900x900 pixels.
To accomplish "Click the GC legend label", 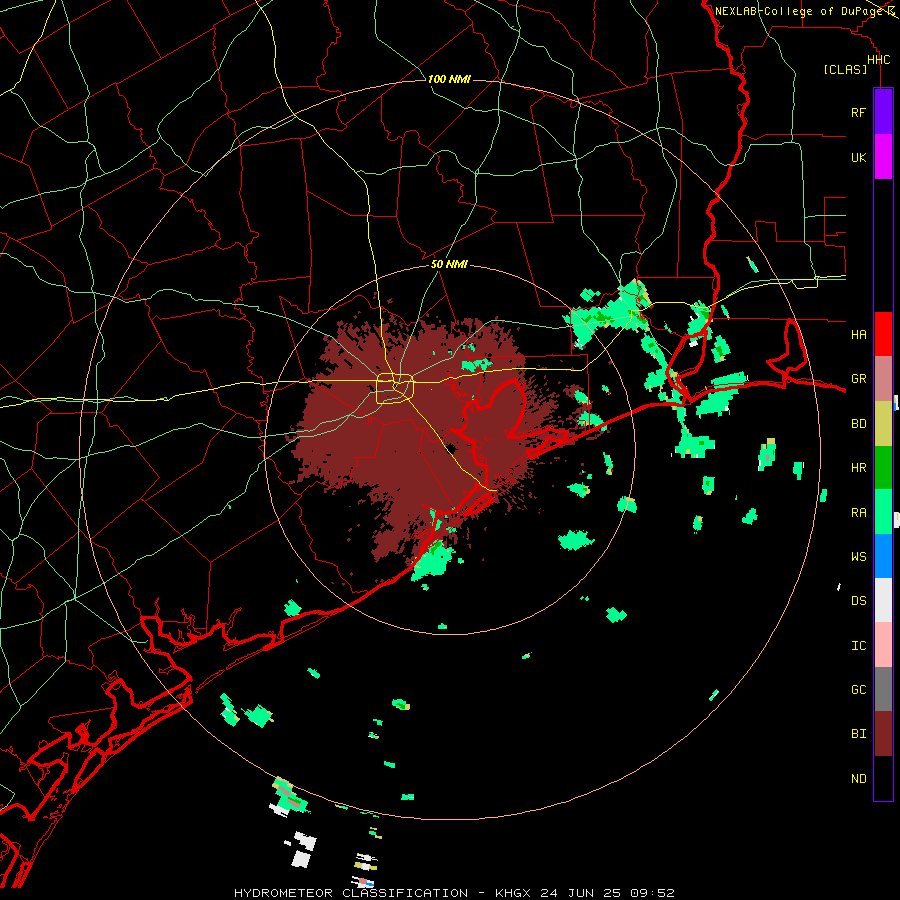I will (x=858, y=690).
